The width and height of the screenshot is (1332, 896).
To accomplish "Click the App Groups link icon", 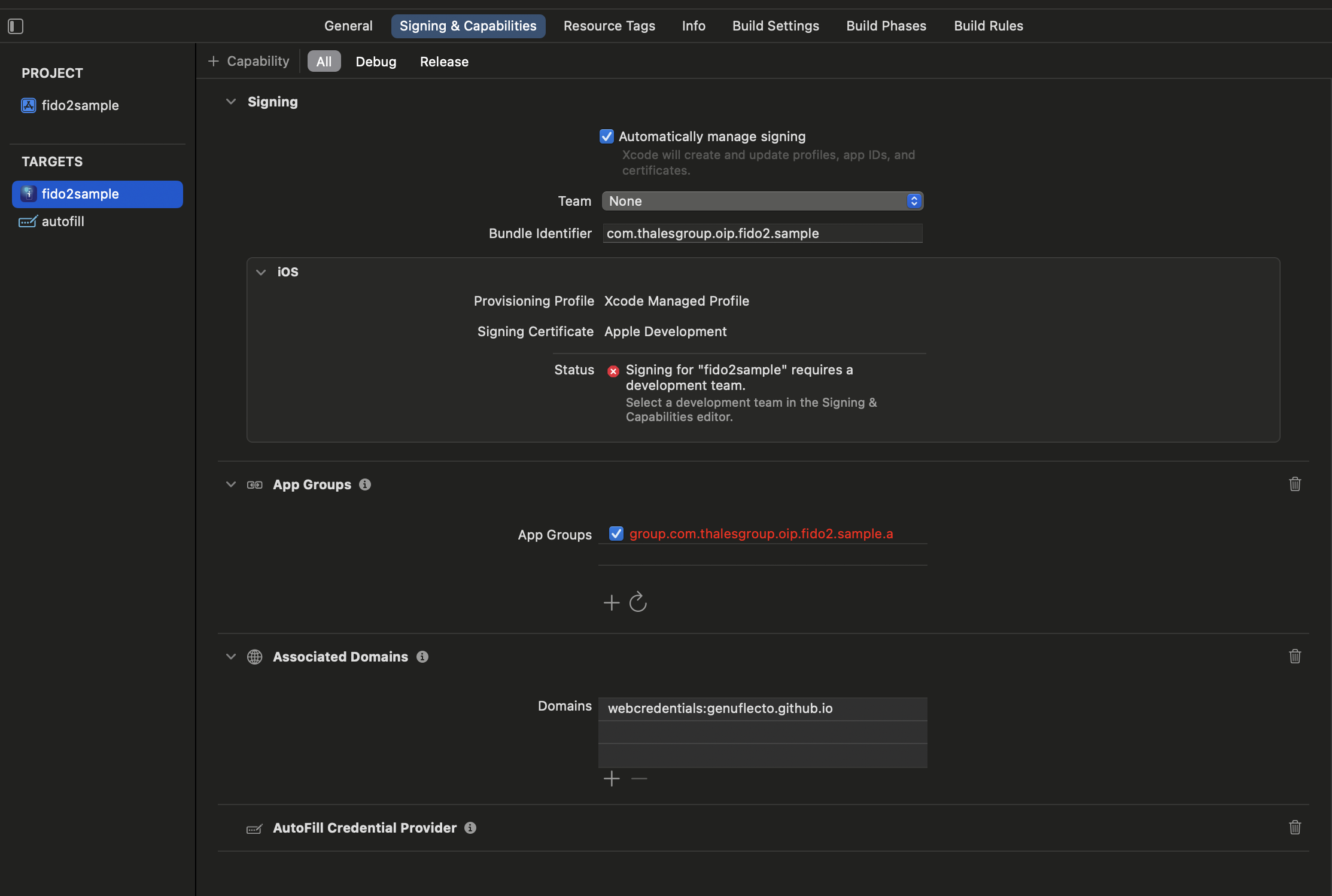I will click(255, 485).
